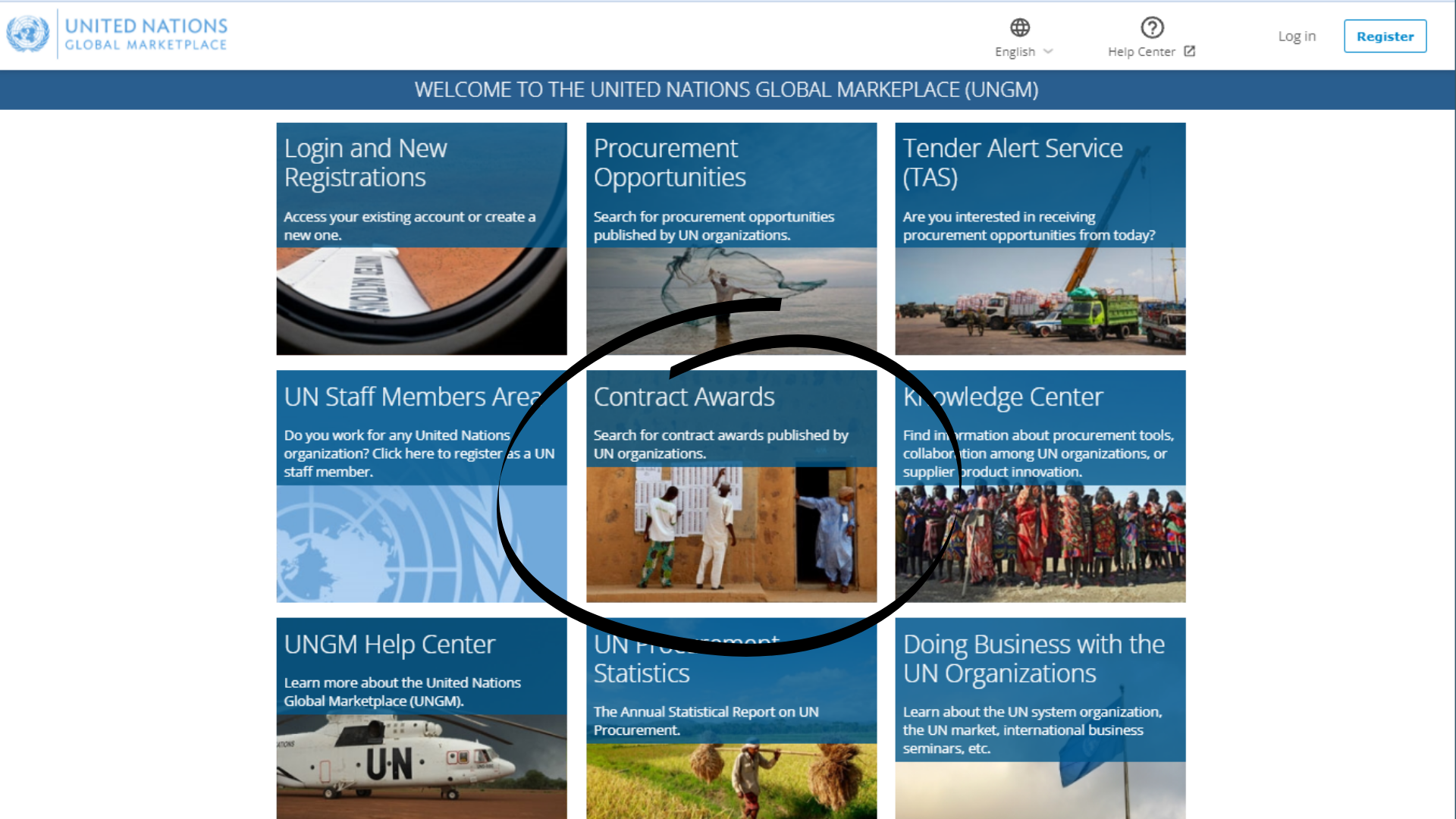Open the UNGM Help Center tile heading

point(390,644)
